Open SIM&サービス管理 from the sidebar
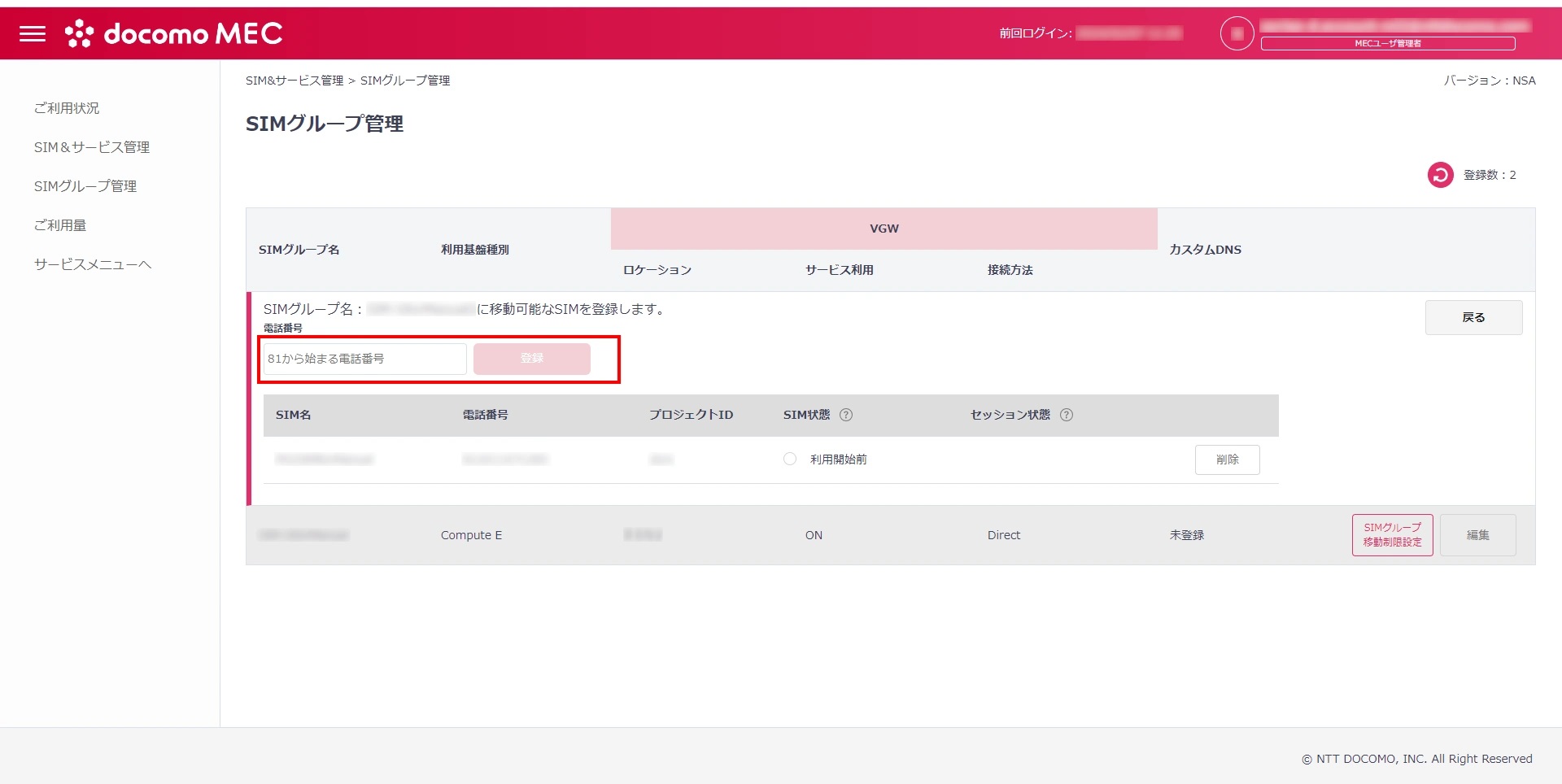Image resolution: width=1562 pixels, height=784 pixels. tap(92, 147)
